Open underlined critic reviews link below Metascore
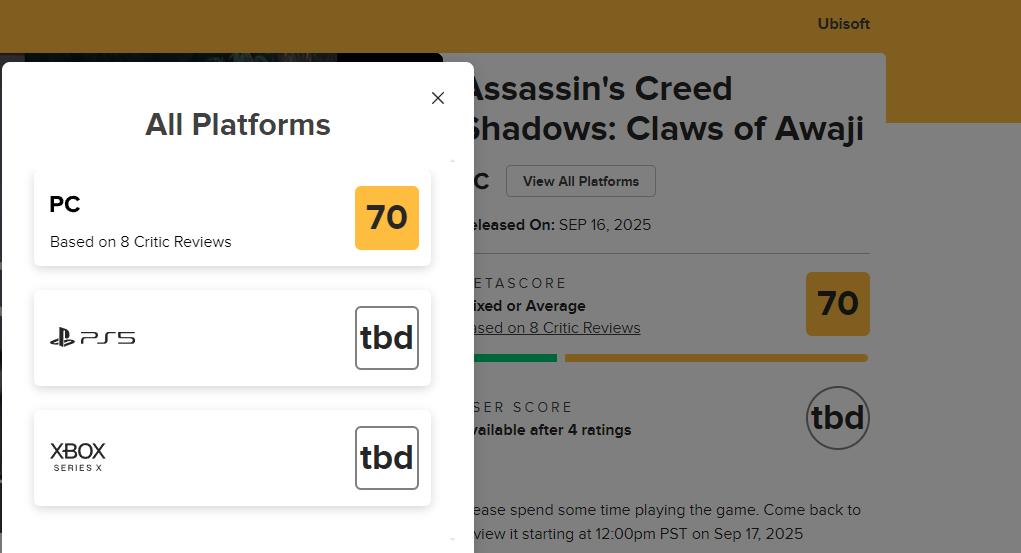 [557, 328]
